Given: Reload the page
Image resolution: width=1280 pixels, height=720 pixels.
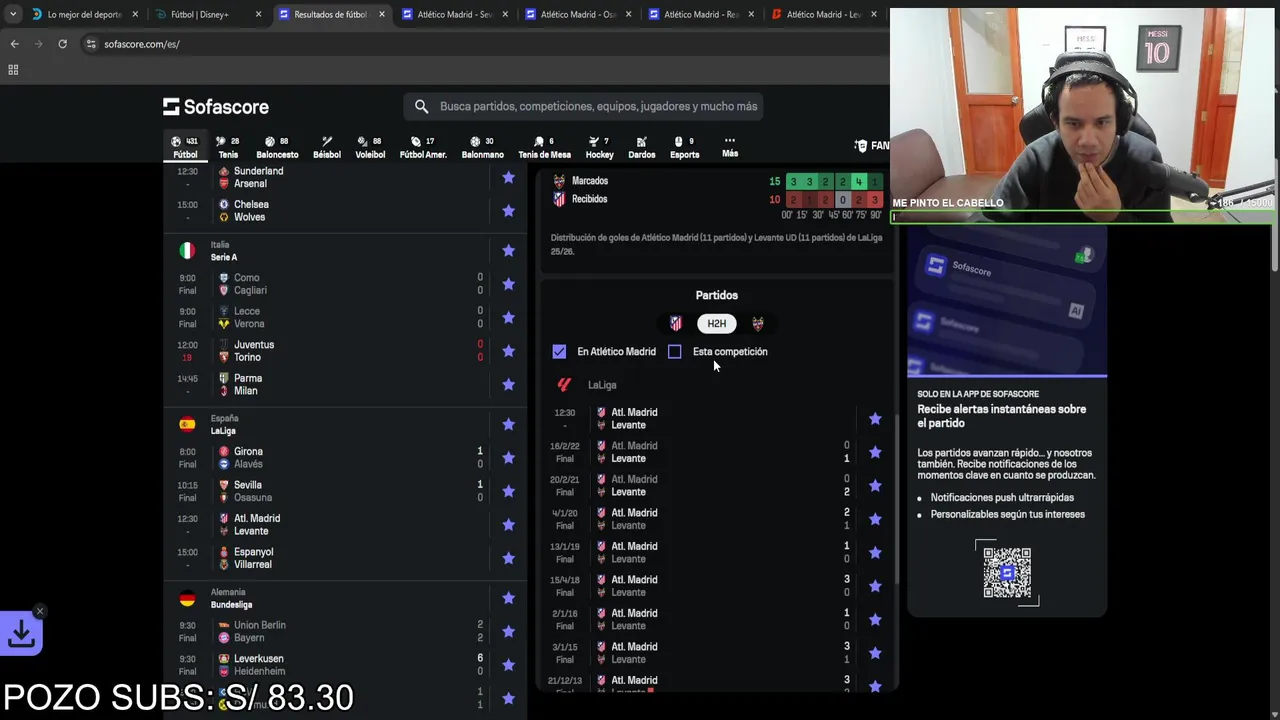Looking at the screenshot, I should (62, 44).
